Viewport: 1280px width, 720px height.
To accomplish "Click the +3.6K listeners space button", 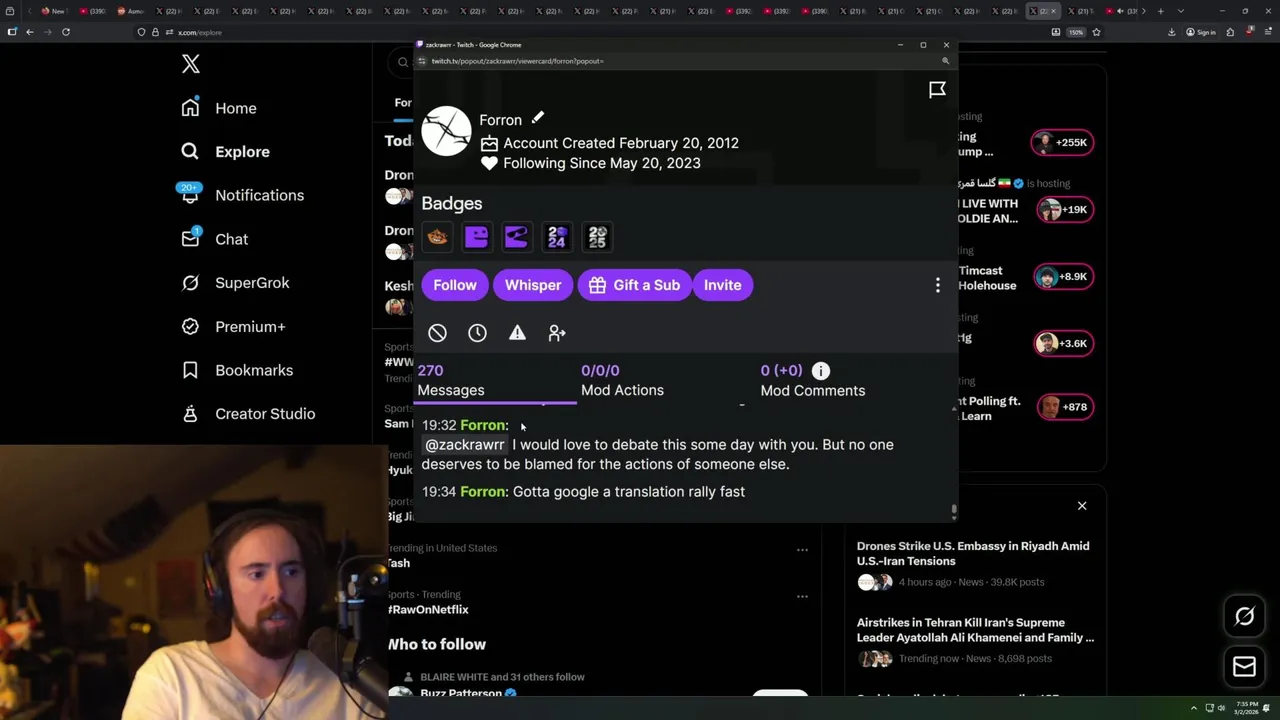I will coord(1063,343).
